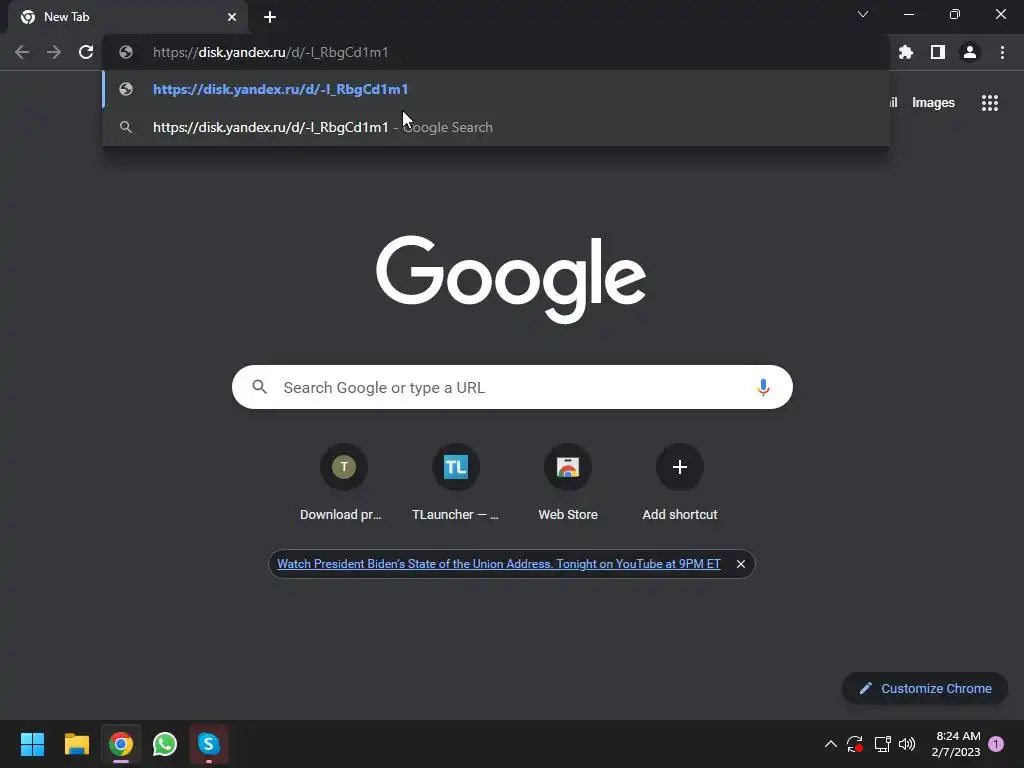Open the volume tray icon

(907, 744)
